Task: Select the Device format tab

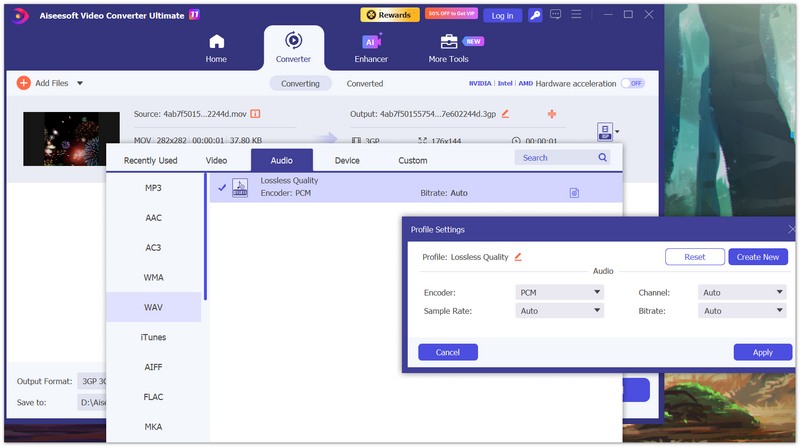Action: (347, 160)
